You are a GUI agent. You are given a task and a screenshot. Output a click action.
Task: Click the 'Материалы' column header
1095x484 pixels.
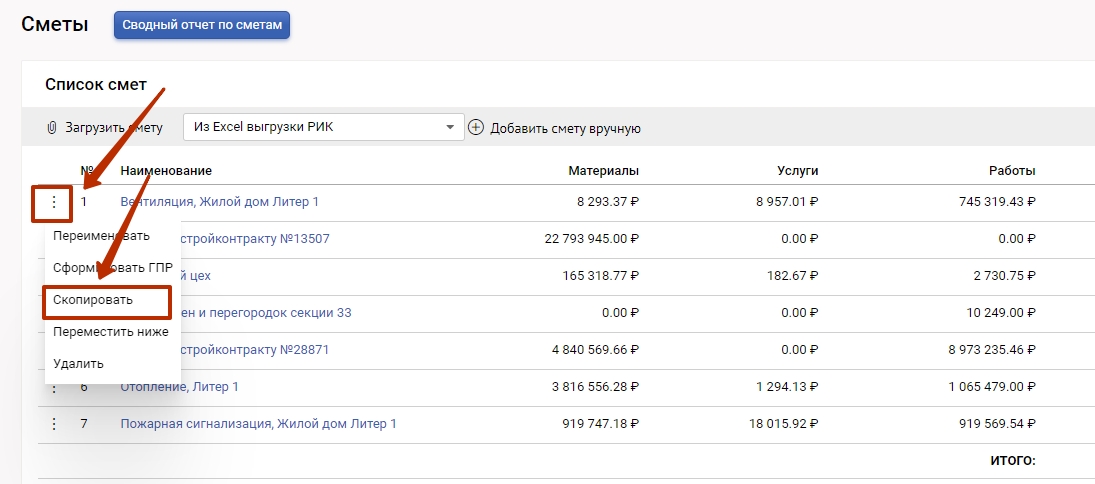coord(603,171)
